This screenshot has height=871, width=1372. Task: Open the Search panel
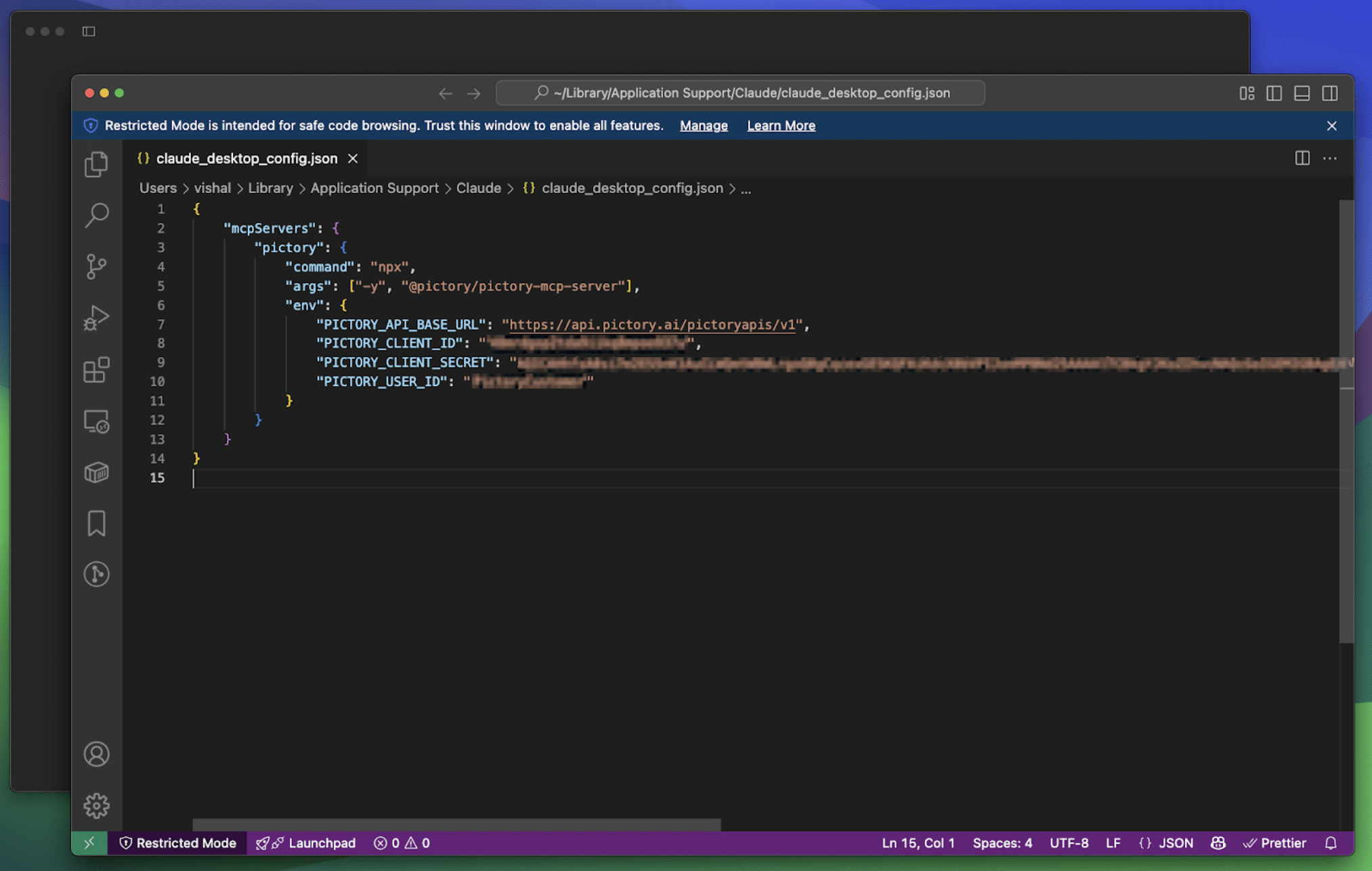coord(97,214)
